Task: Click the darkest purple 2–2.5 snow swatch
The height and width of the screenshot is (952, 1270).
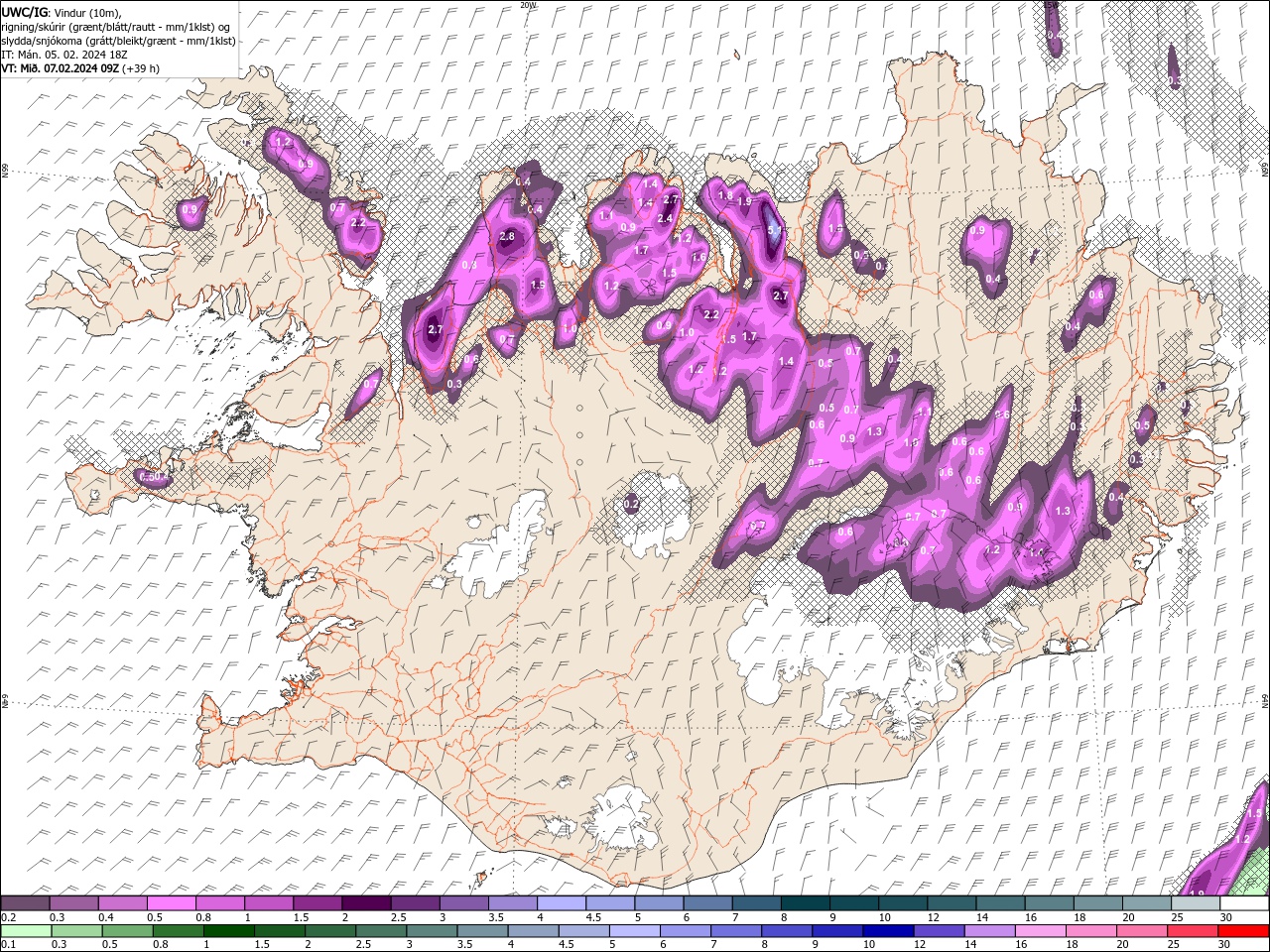Action: tap(366, 903)
